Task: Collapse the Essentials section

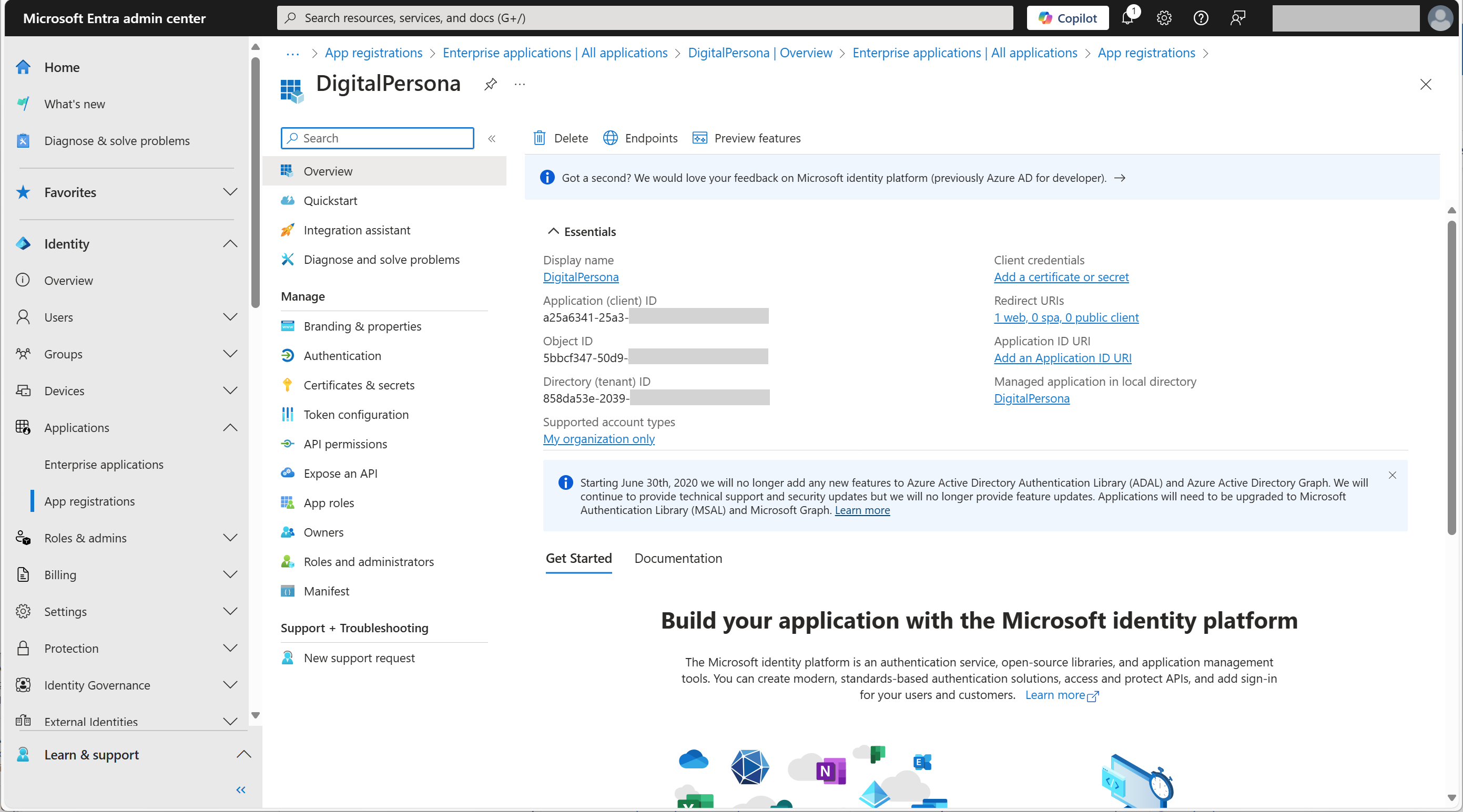Action: (582, 232)
